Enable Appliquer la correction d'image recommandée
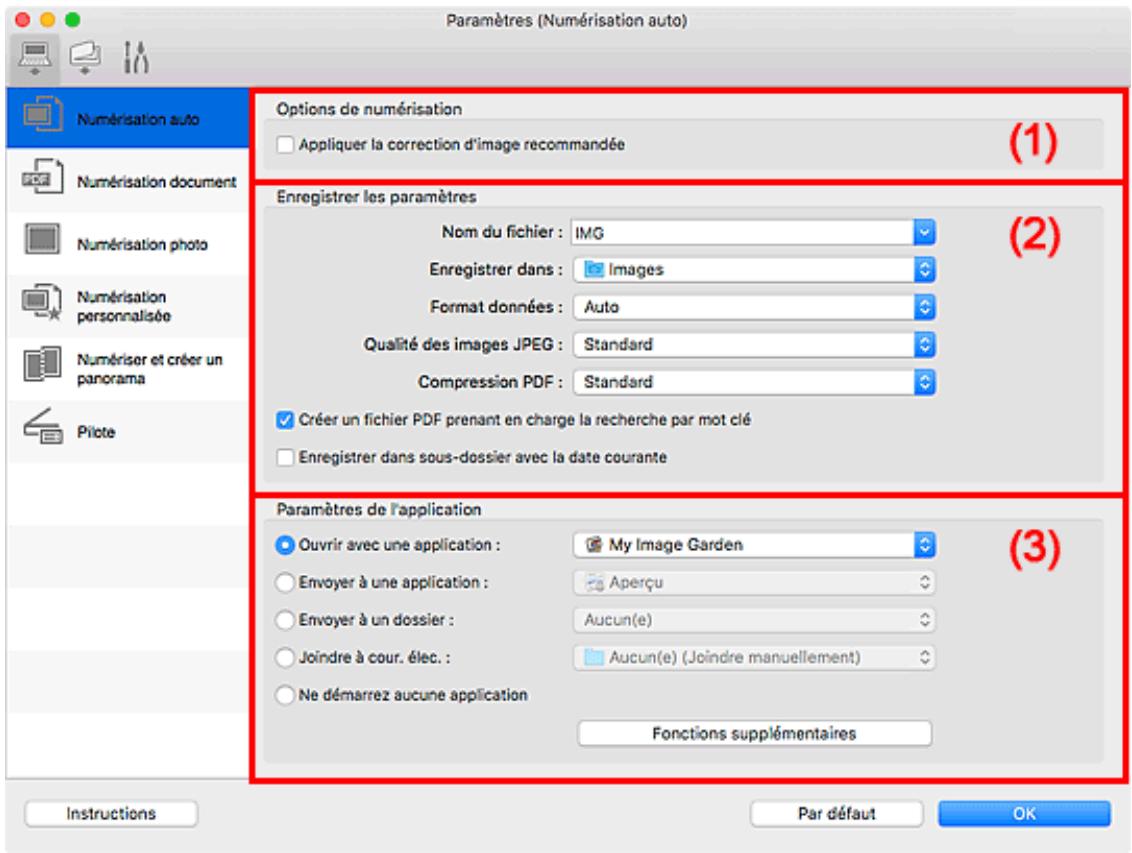This screenshot has width=1132, height=853. 286,145
